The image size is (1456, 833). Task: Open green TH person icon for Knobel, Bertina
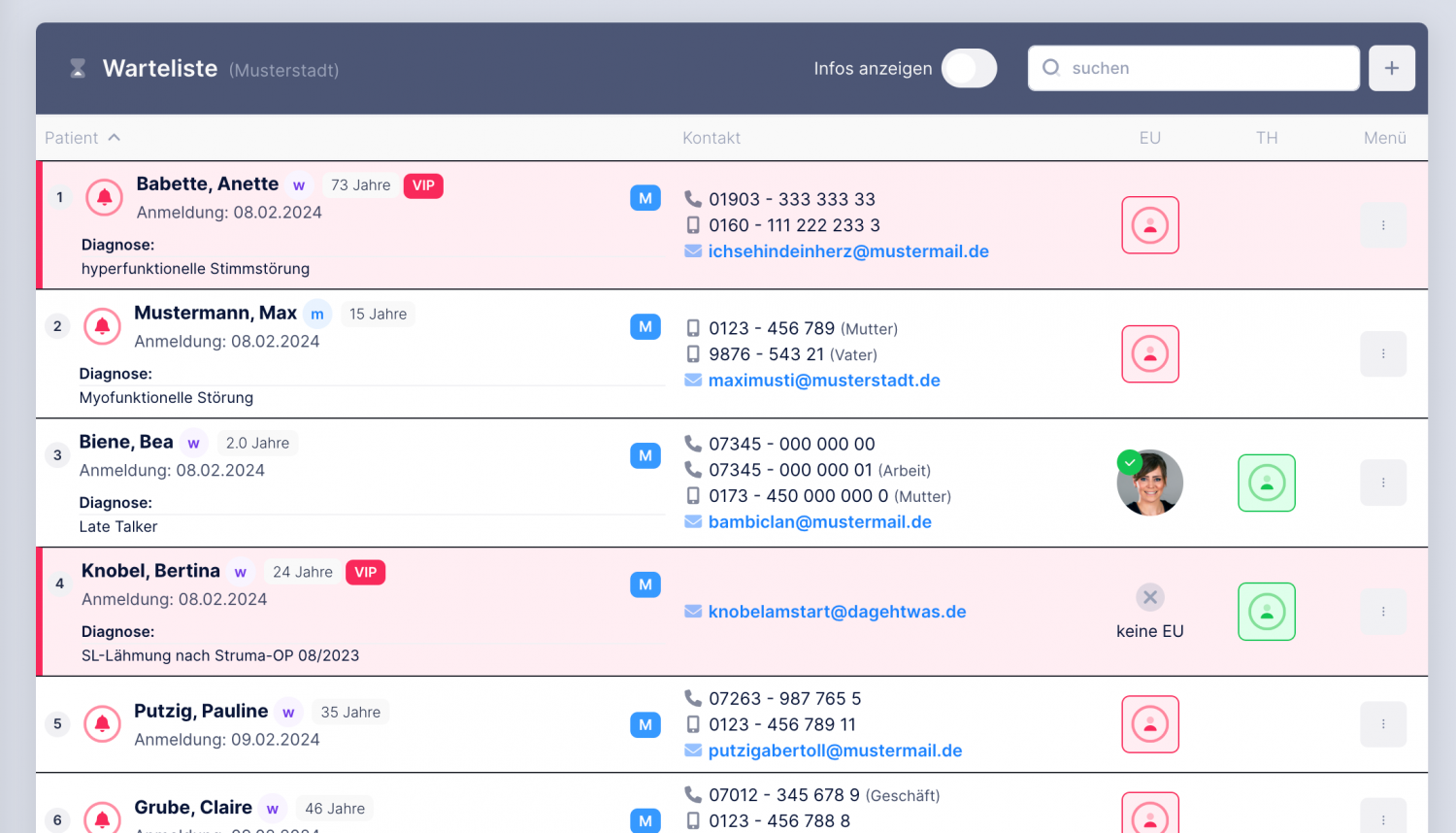coord(1267,612)
